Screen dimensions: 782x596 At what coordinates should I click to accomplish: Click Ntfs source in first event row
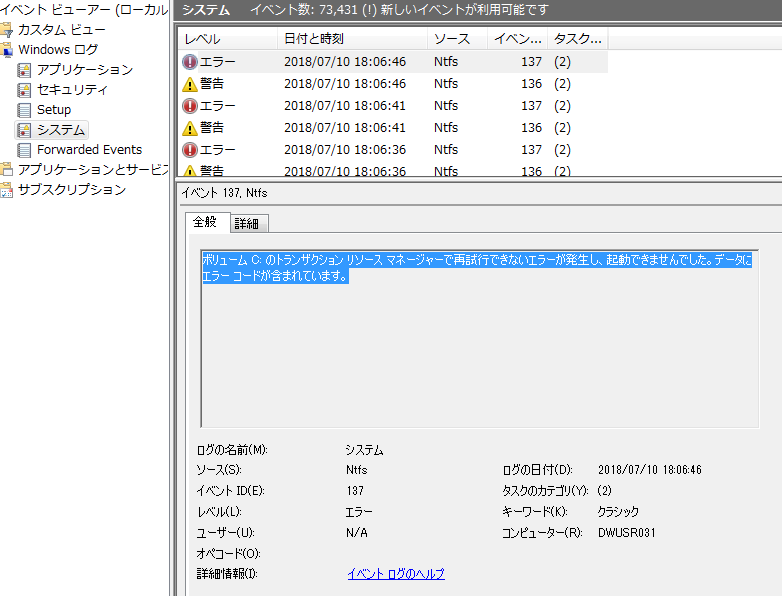[446, 62]
